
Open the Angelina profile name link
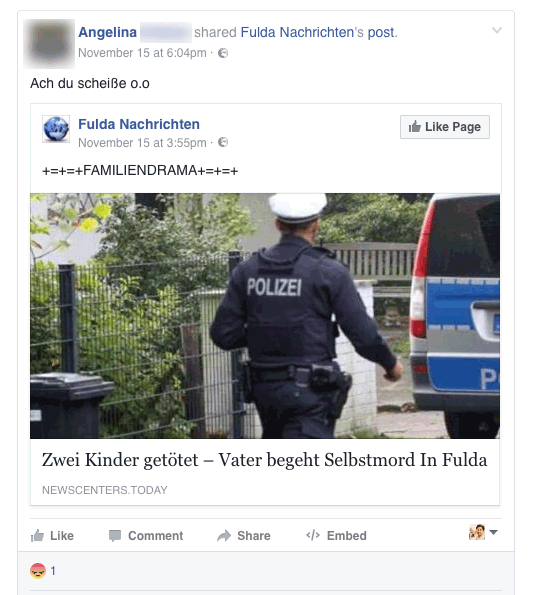click(107, 32)
